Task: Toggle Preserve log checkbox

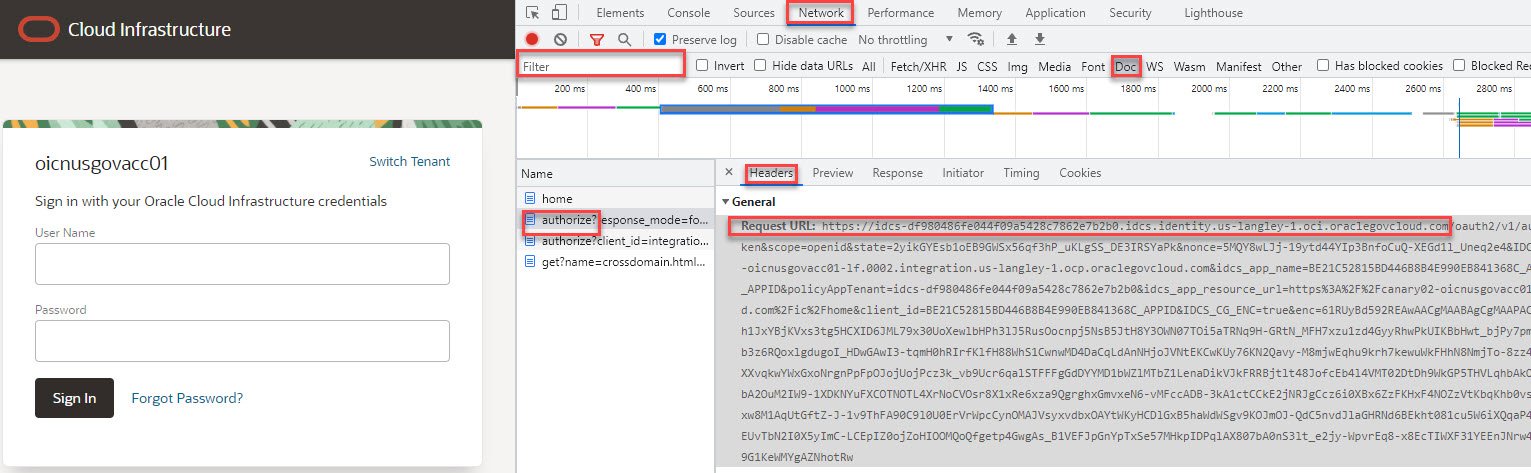Action: pos(660,40)
